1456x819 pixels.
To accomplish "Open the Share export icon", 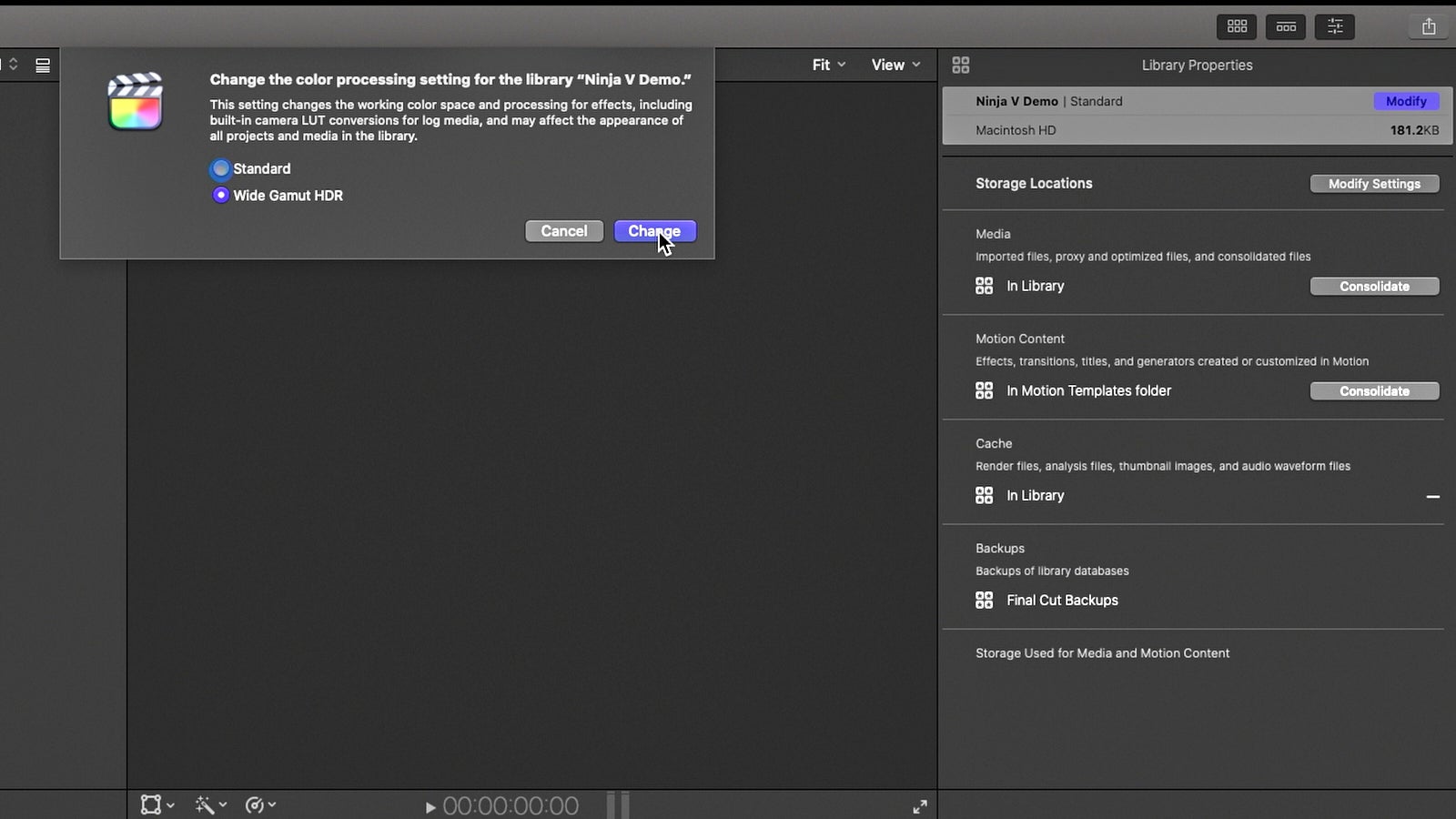I will click(1429, 26).
